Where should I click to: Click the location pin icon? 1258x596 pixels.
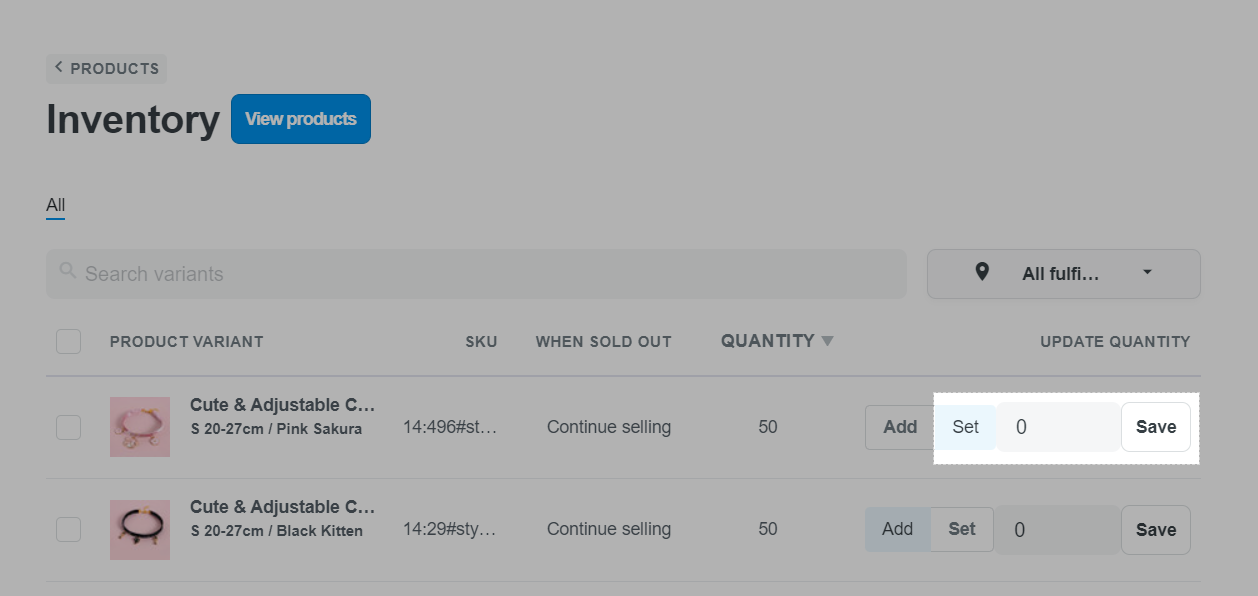(982, 273)
